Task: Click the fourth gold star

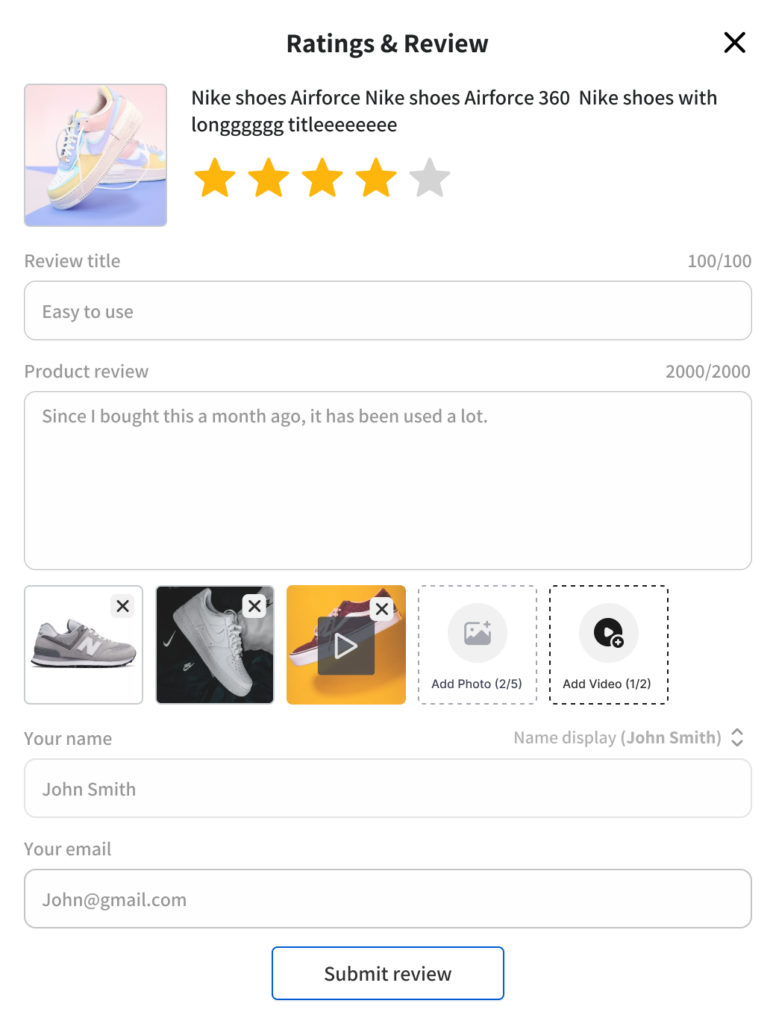Action: click(x=376, y=178)
